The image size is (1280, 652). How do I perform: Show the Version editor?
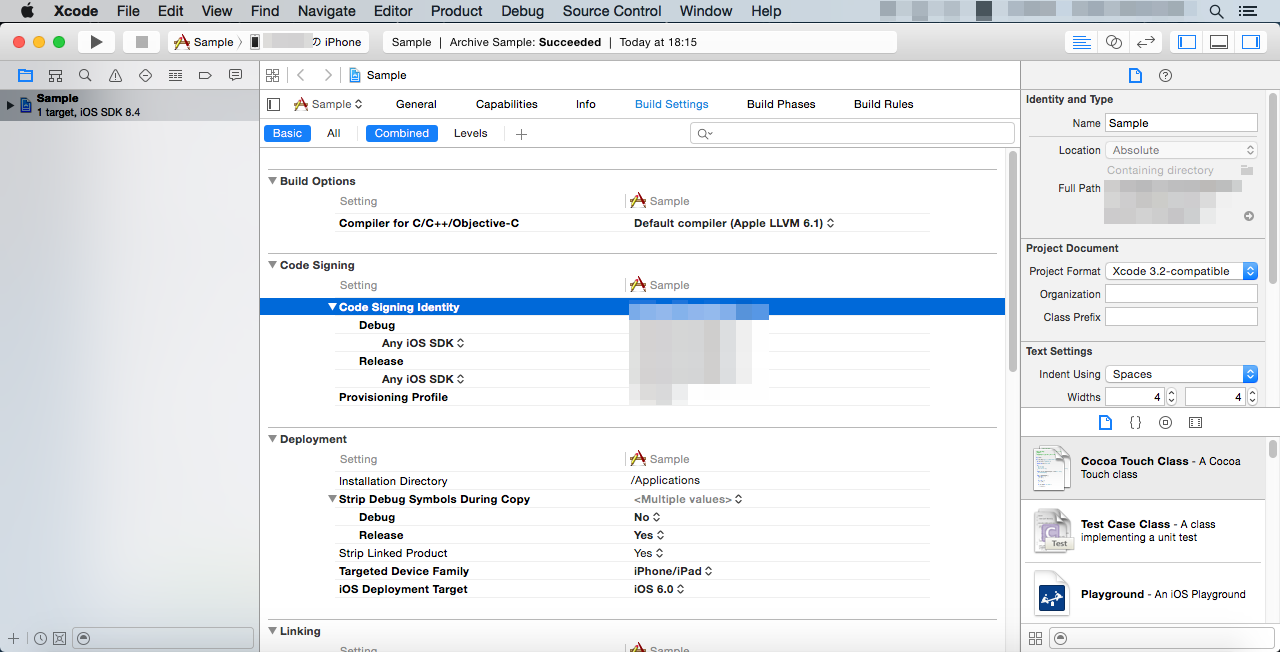[x=1146, y=42]
